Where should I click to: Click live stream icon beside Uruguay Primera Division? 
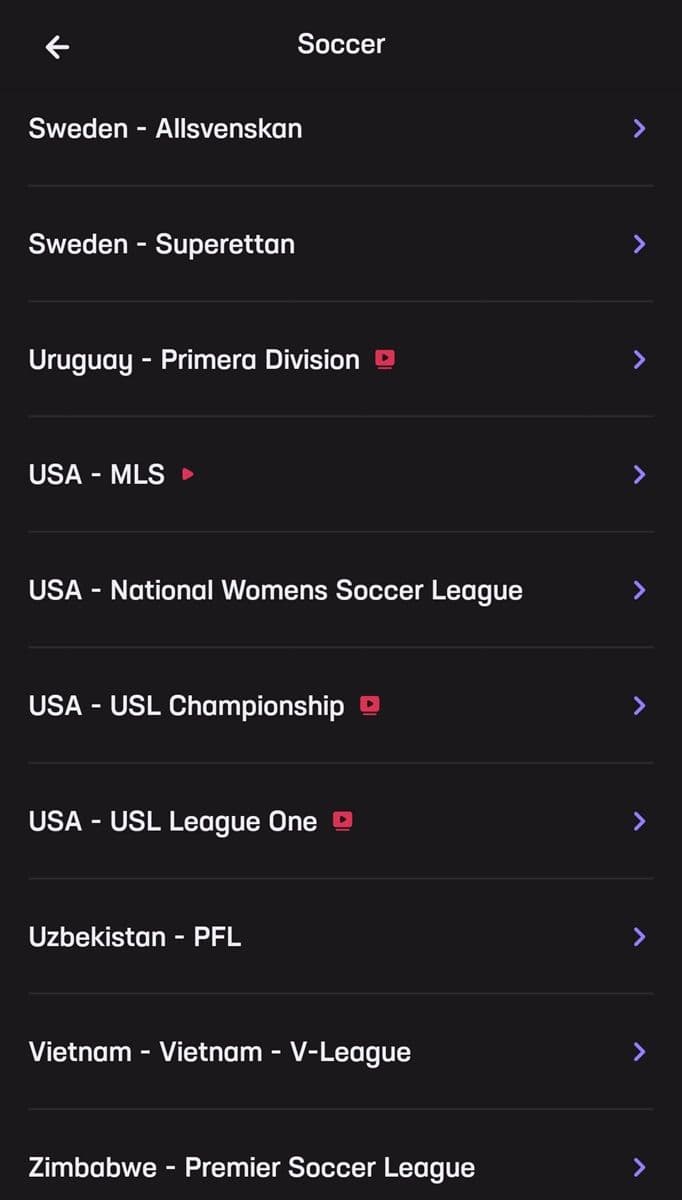385,359
